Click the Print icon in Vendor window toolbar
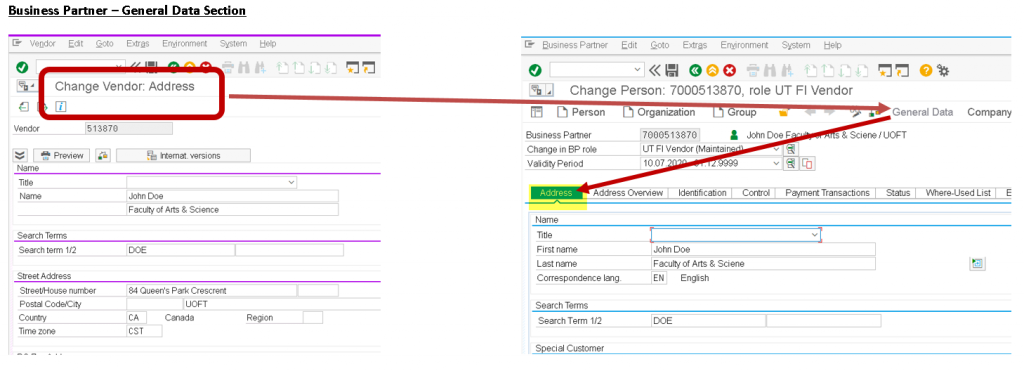 228,67
